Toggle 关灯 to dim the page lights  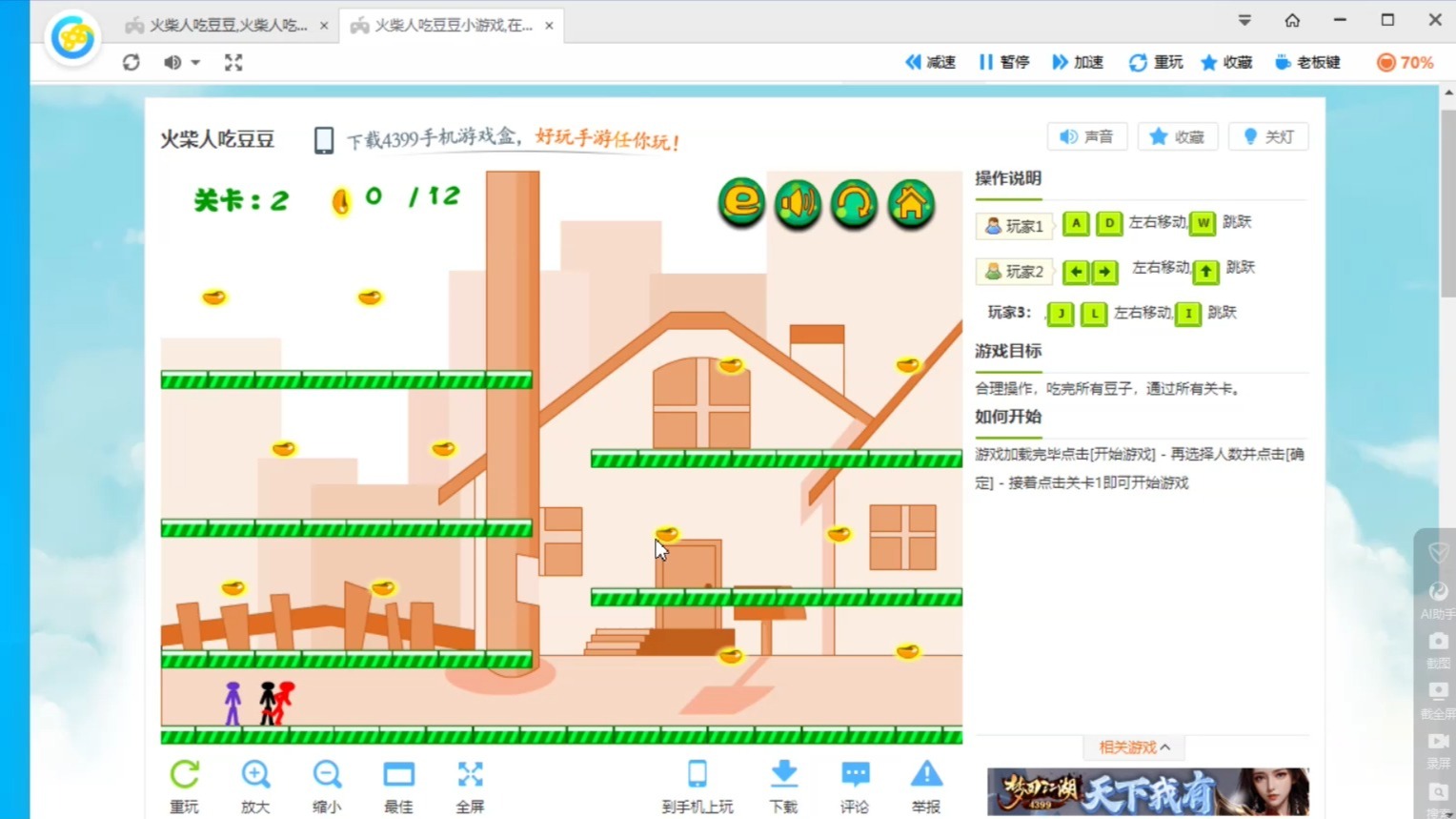(x=1268, y=136)
